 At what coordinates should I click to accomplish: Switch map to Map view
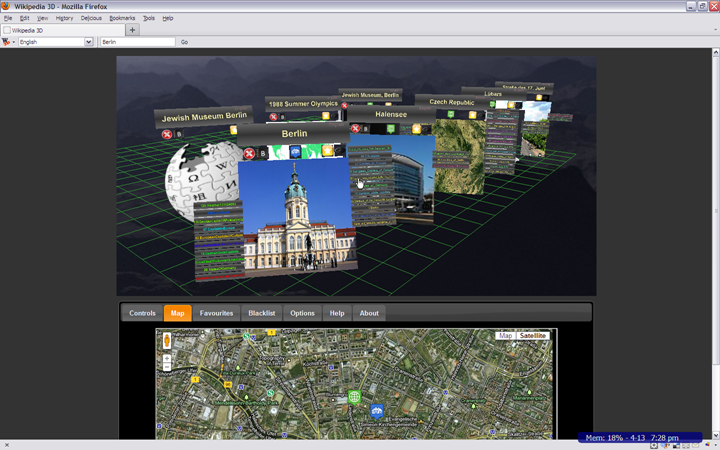pos(506,336)
